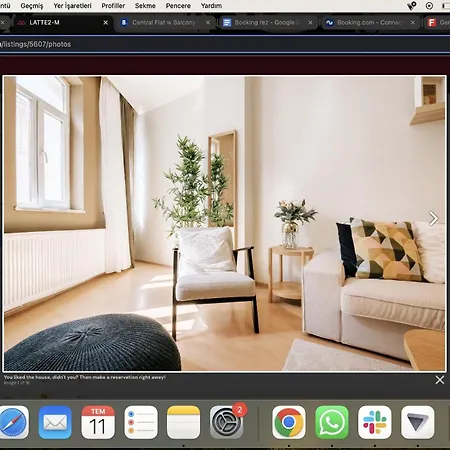The image size is (450, 450).
Task: Close the Booking.com Connect tab
Action: click(x=413, y=22)
